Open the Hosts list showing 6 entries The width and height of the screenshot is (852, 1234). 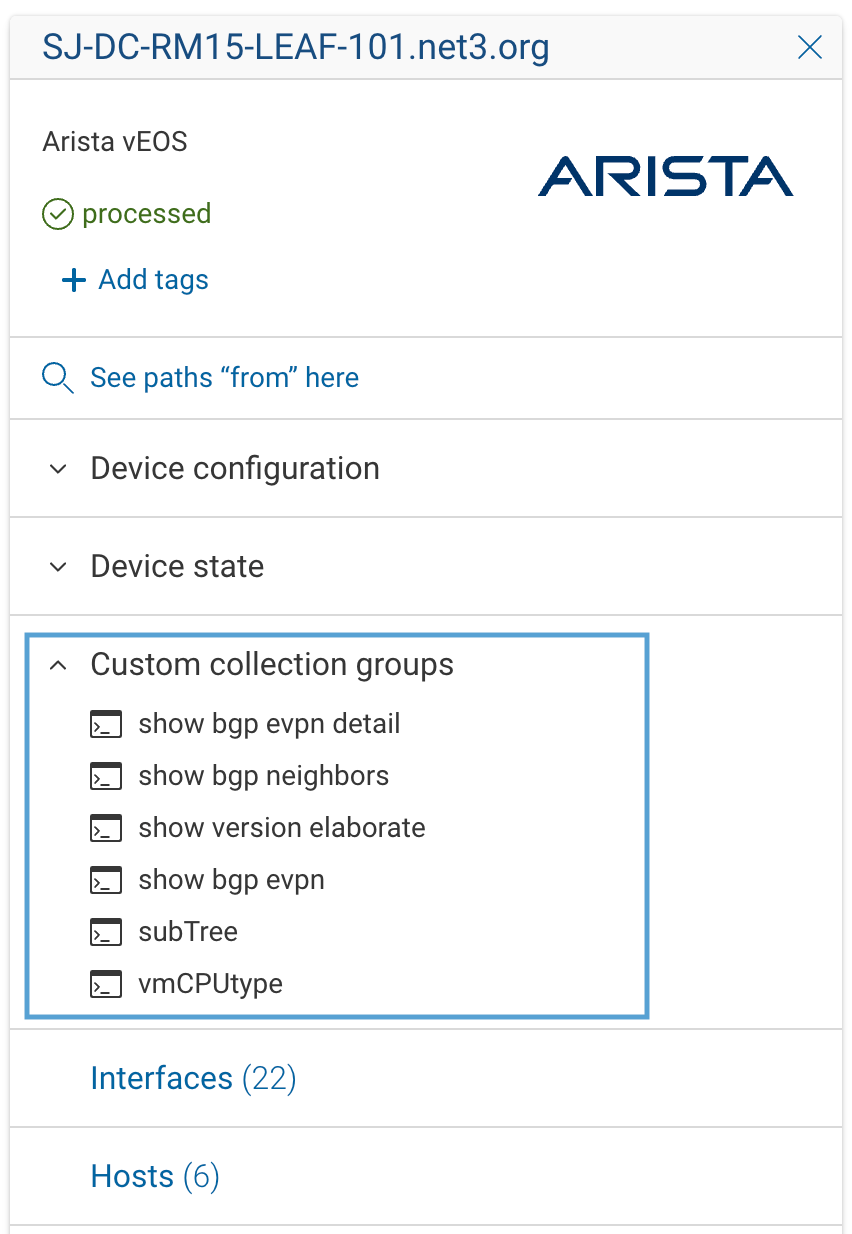[154, 1176]
